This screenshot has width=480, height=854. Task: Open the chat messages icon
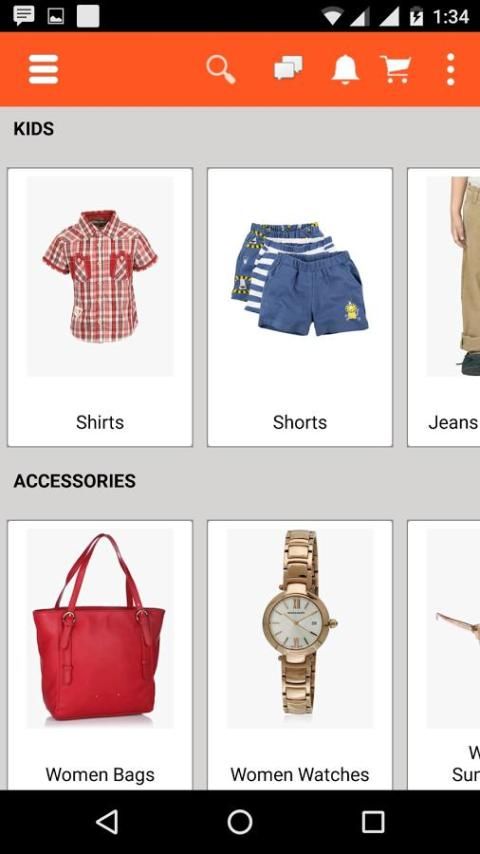click(288, 69)
